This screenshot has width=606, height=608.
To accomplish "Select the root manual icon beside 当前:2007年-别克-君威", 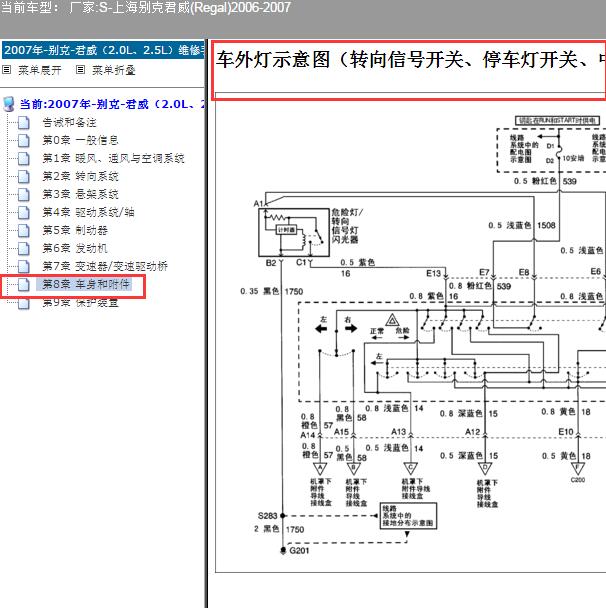I will click(x=9, y=104).
